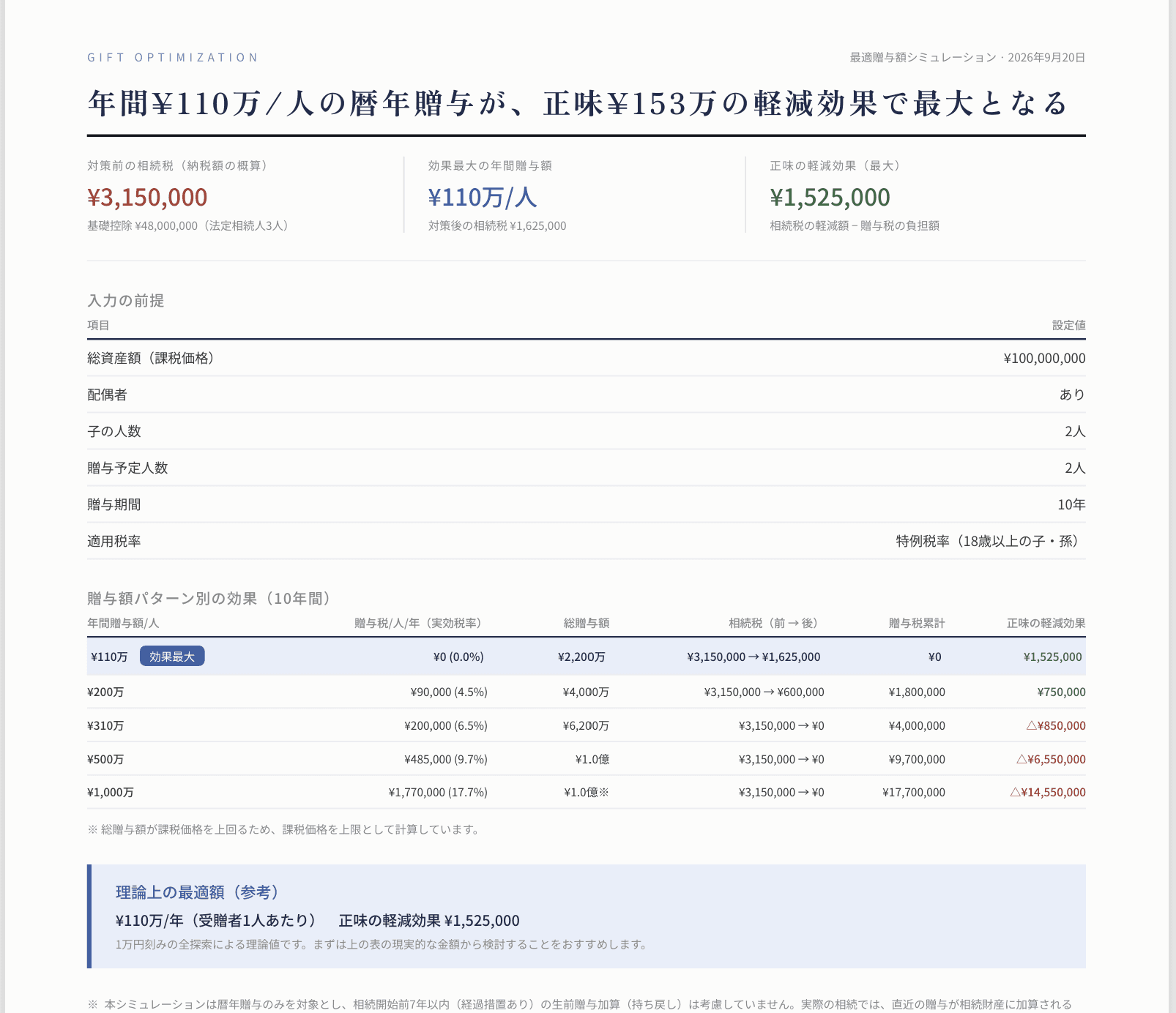
Task: Click inheritance tax cell ¥3,150,000 → ¥600,000
Action: click(764, 692)
